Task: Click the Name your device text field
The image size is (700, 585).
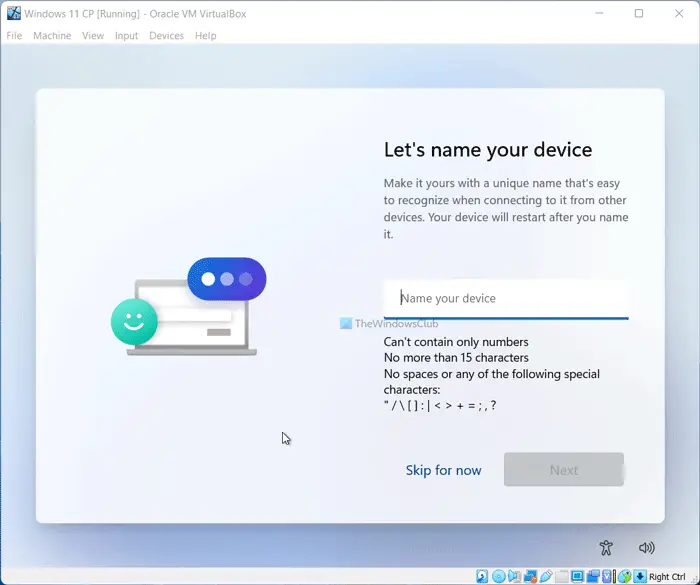Action: (506, 298)
